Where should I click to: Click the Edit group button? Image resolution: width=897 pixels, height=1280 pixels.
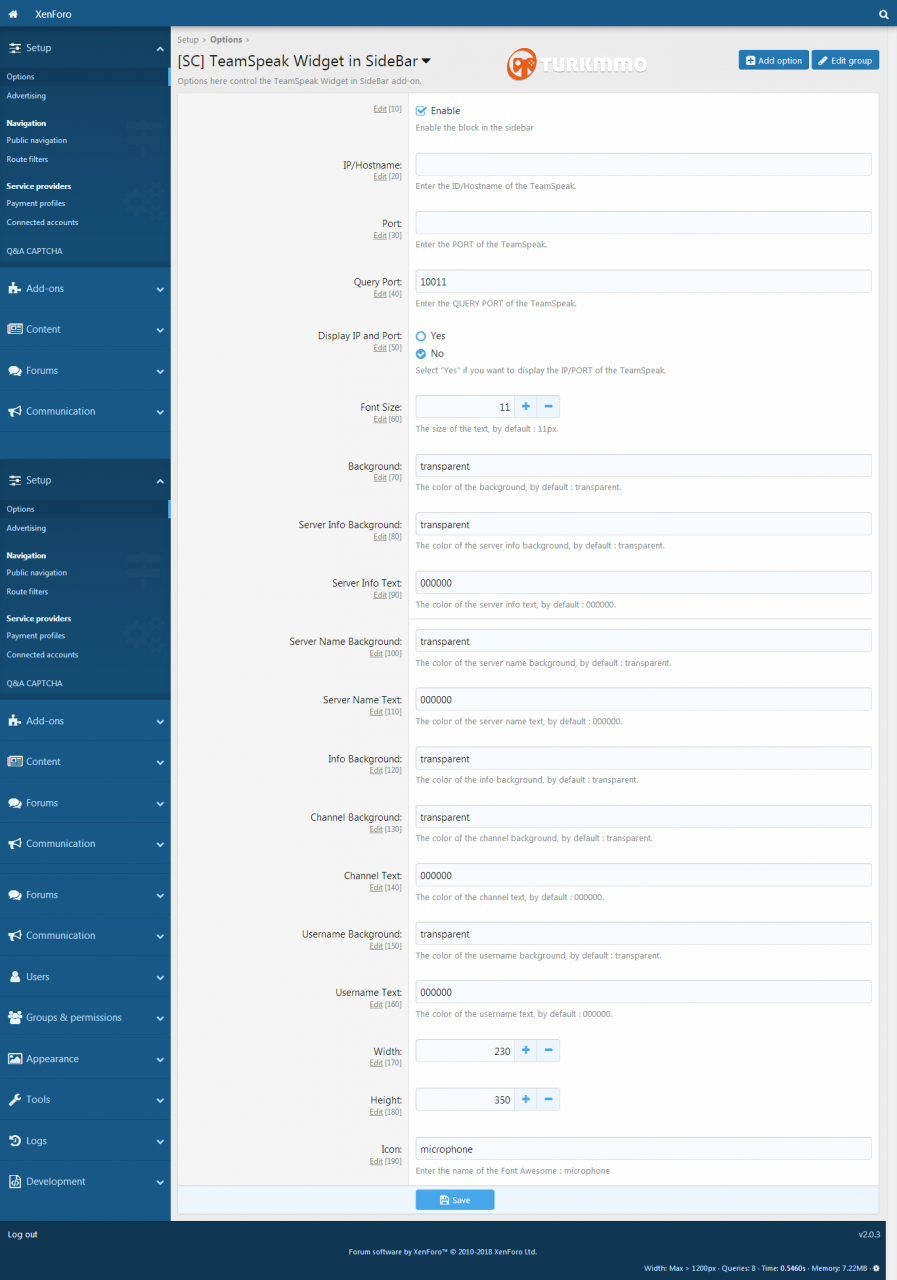(x=845, y=60)
